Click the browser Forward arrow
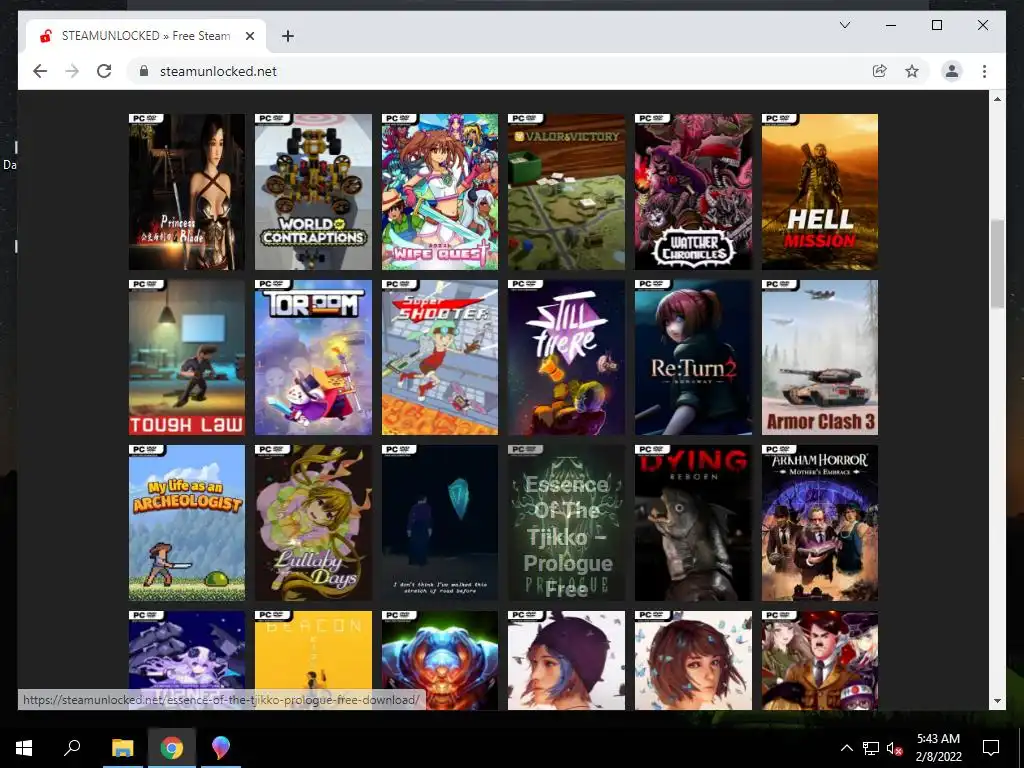 [72, 71]
